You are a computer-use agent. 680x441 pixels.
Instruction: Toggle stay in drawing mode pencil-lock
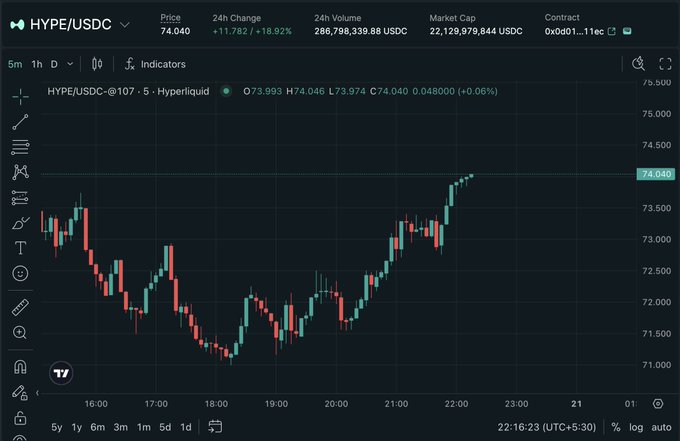[20, 392]
